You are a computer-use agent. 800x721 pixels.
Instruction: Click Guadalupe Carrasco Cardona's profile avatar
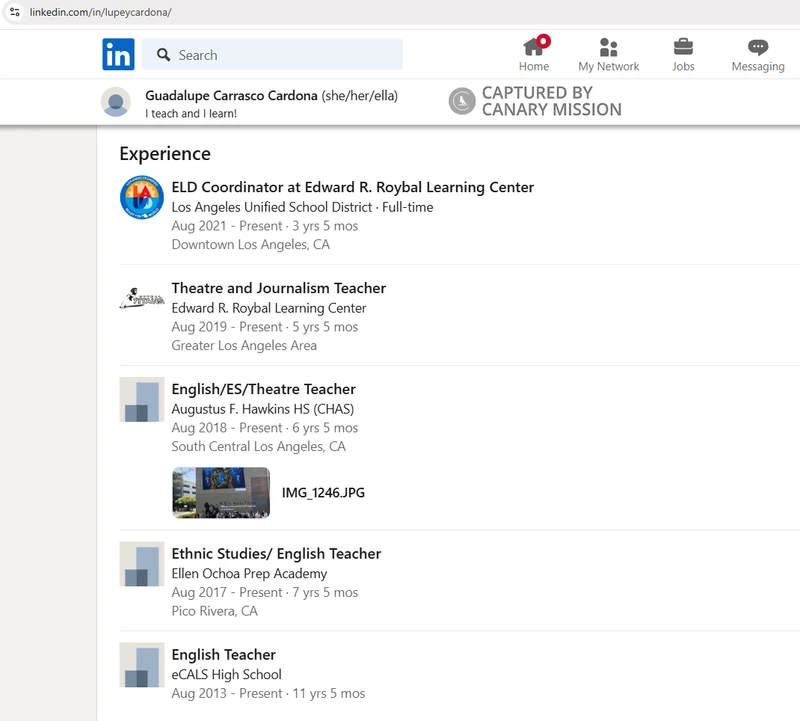click(116, 102)
